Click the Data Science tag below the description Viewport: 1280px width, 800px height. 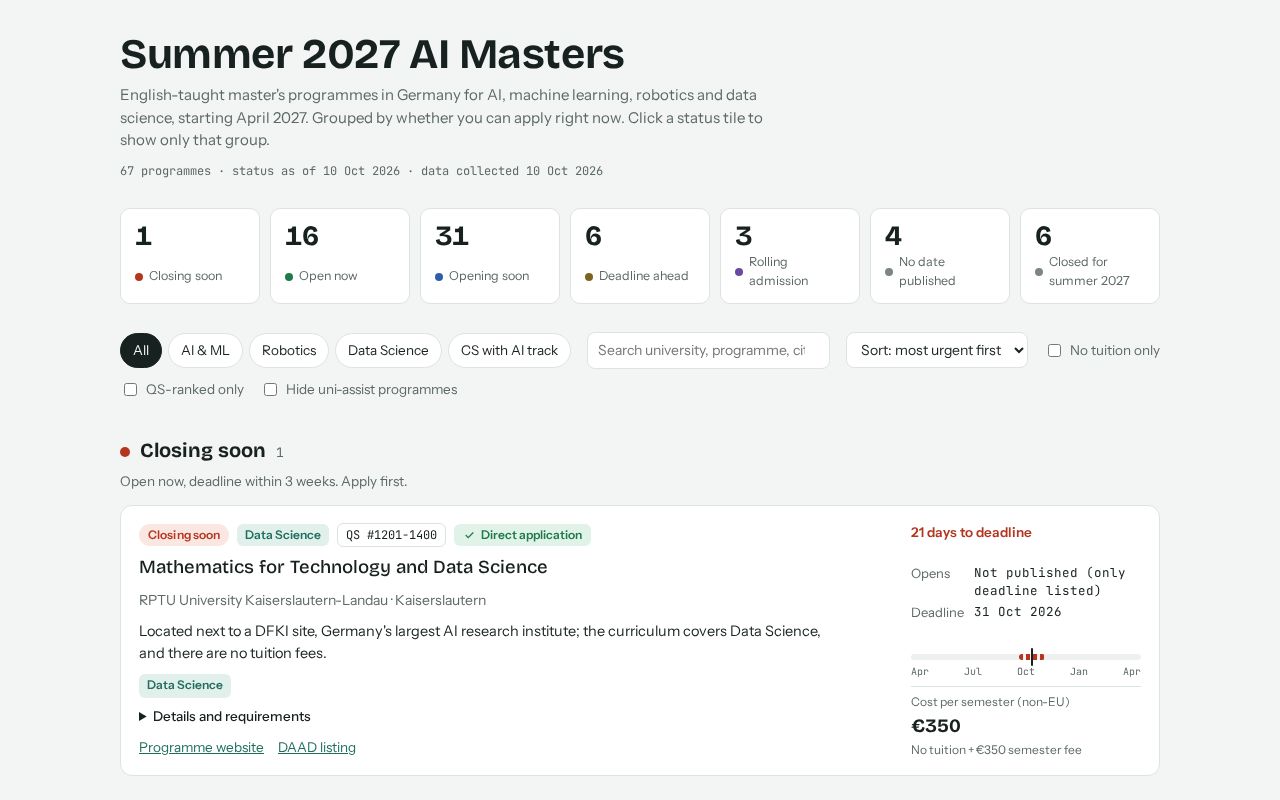185,685
